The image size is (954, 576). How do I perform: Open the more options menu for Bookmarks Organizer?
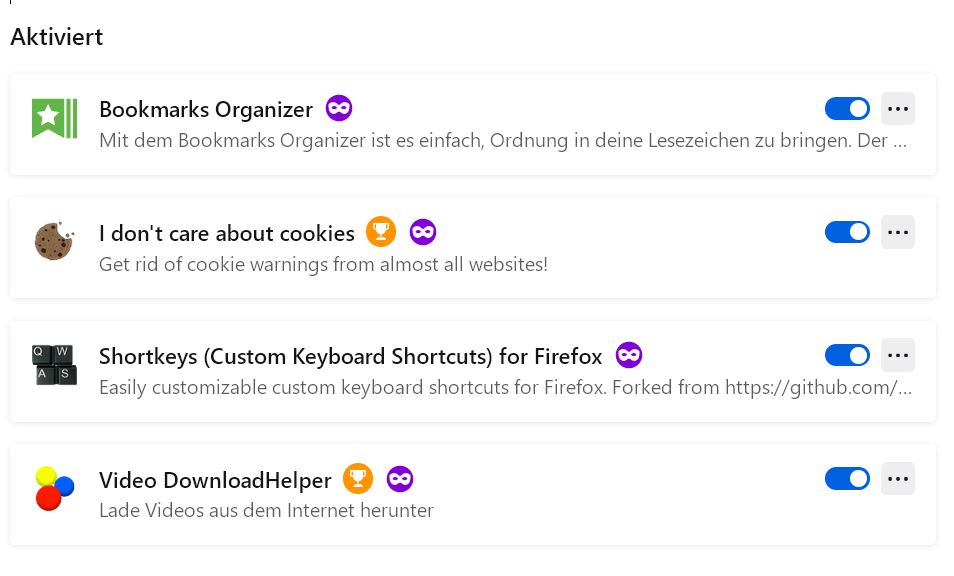[x=898, y=108]
